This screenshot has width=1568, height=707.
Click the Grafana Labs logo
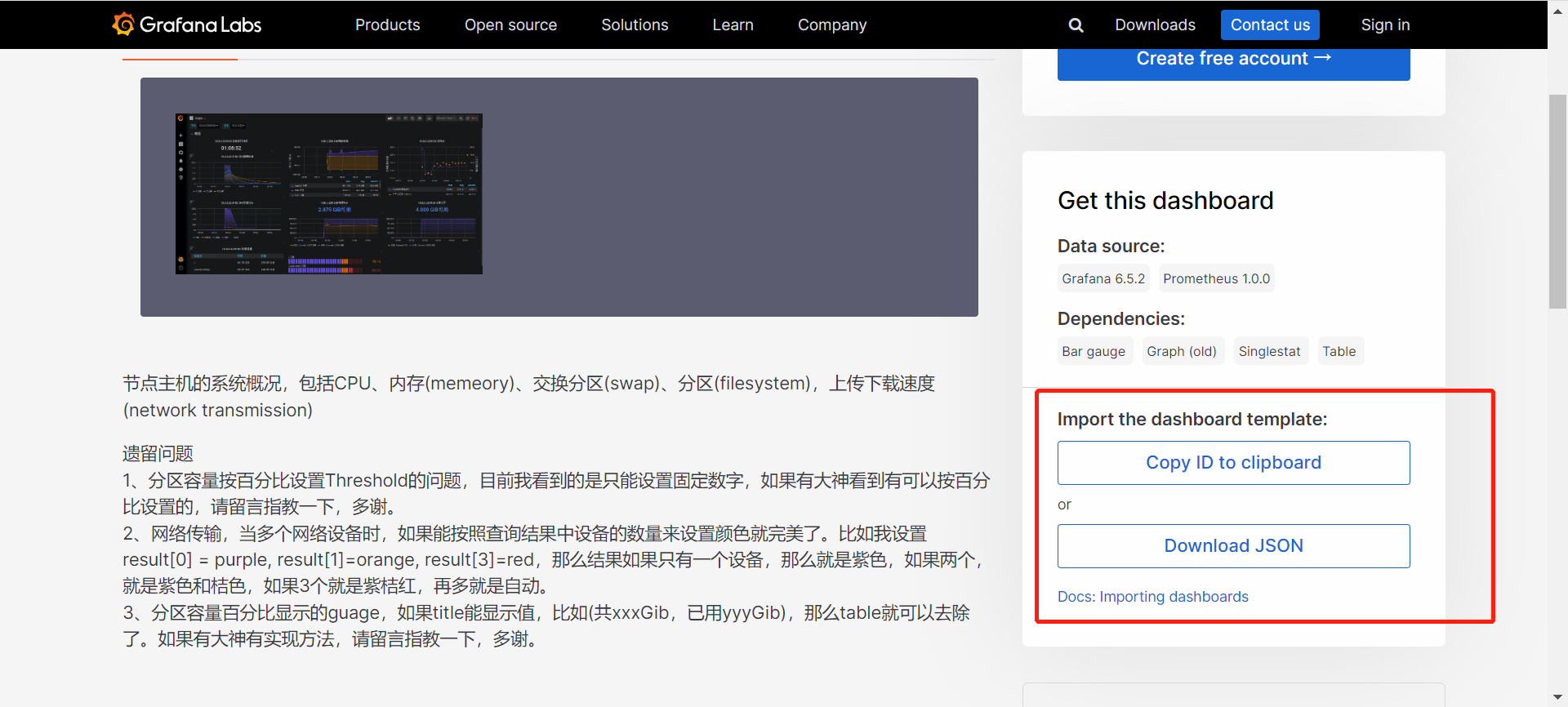click(x=187, y=24)
